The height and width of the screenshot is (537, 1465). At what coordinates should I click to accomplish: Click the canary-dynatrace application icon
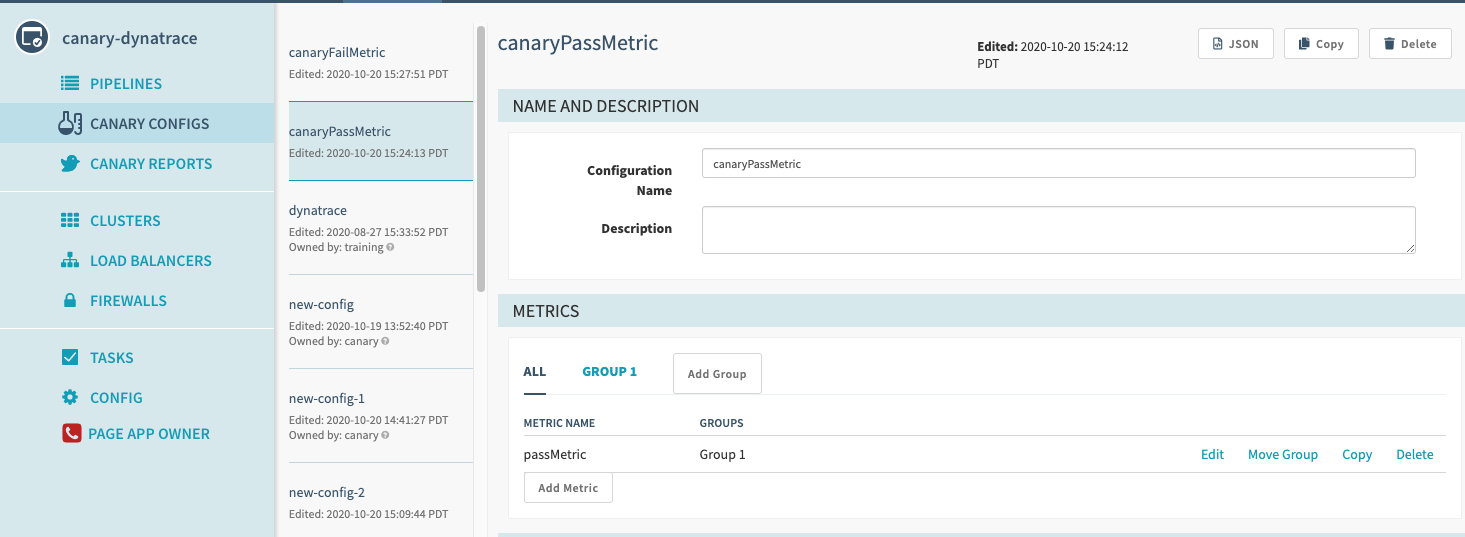pos(32,38)
